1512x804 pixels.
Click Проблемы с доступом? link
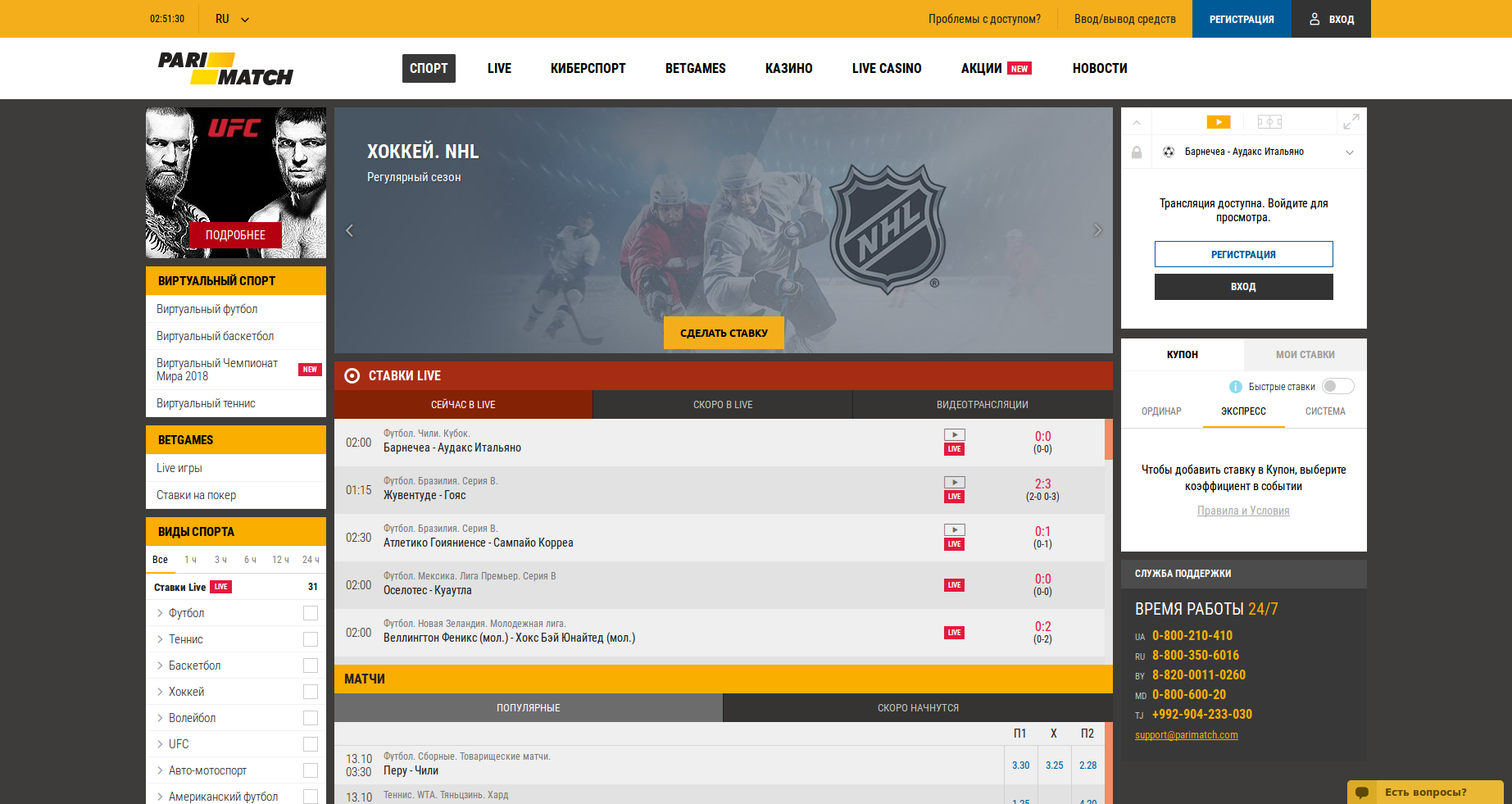(x=984, y=19)
